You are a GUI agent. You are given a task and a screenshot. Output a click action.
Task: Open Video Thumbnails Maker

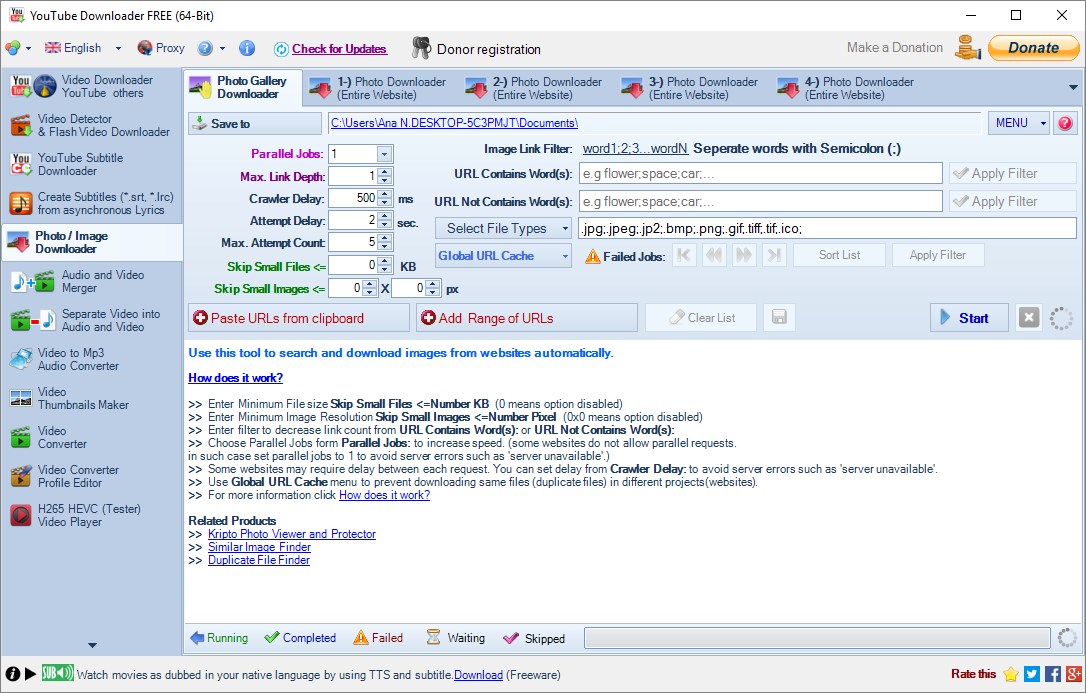(x=91, y=398)
